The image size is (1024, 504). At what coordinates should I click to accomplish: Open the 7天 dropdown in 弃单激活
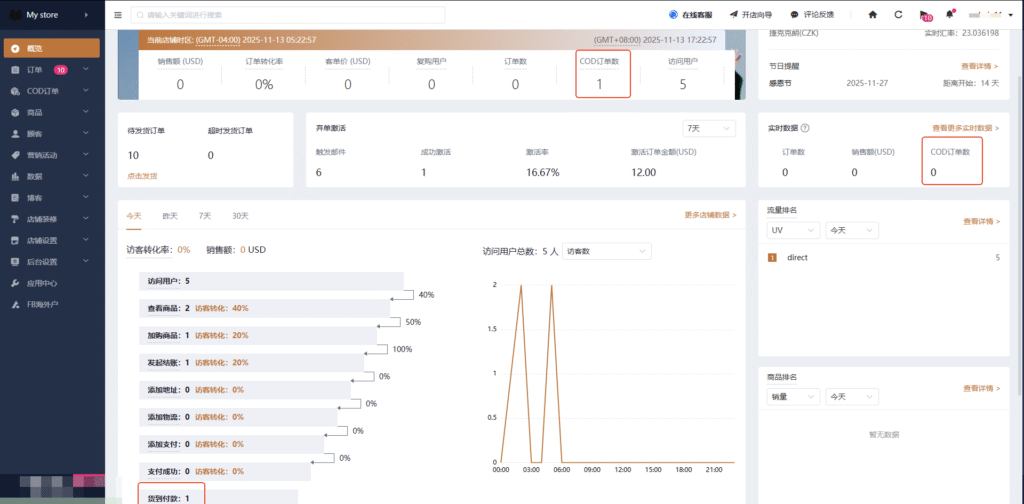[x=708, y=128]
